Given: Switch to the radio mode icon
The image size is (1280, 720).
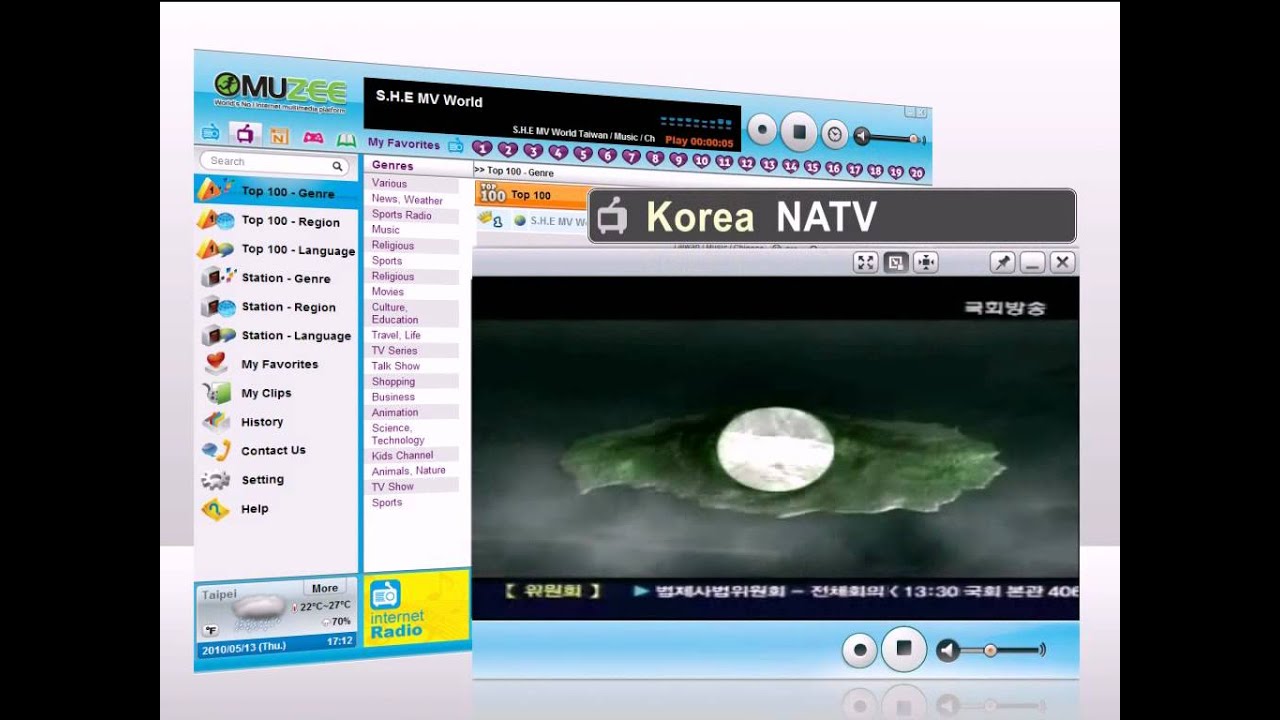Looking at the screenshot, I should pos(211,132).
